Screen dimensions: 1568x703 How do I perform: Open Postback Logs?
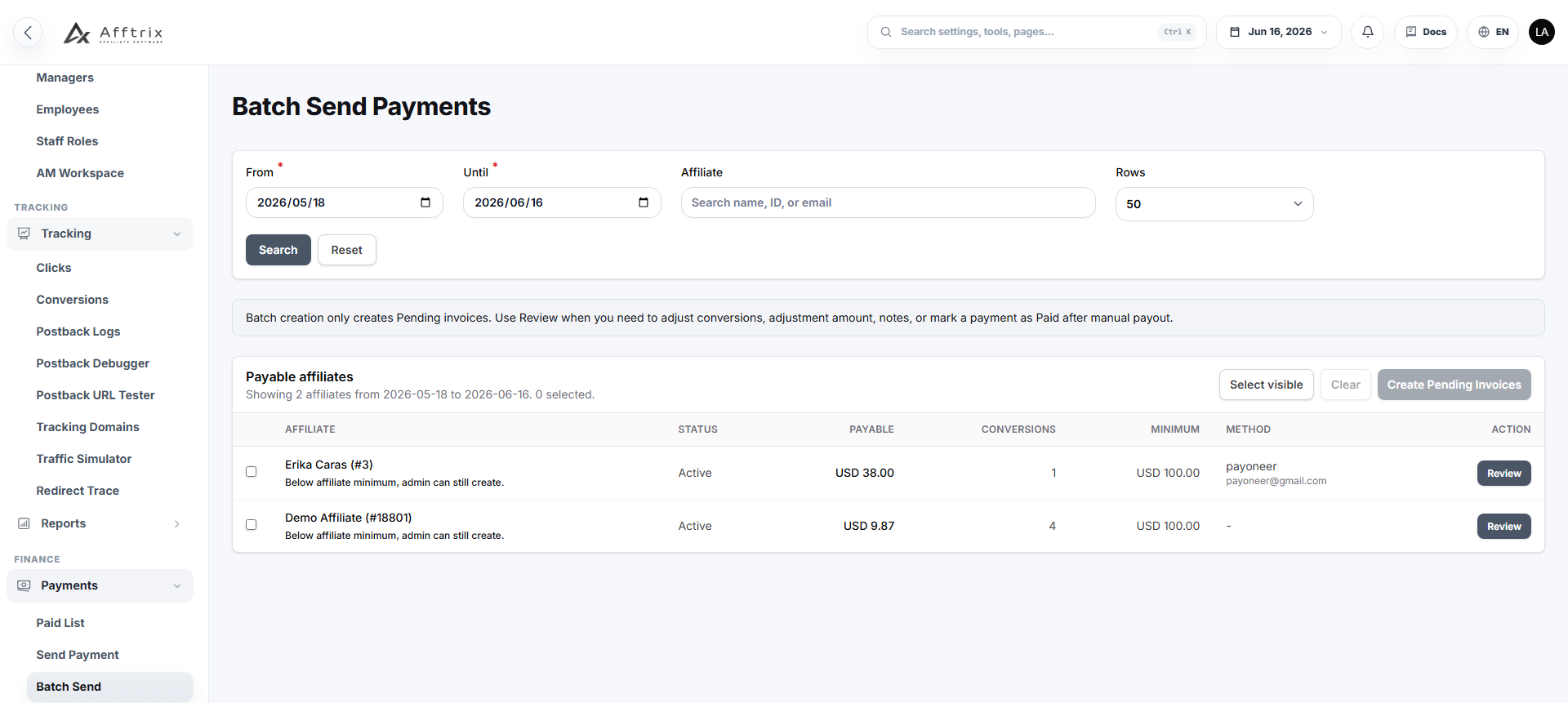click(78, 331)
